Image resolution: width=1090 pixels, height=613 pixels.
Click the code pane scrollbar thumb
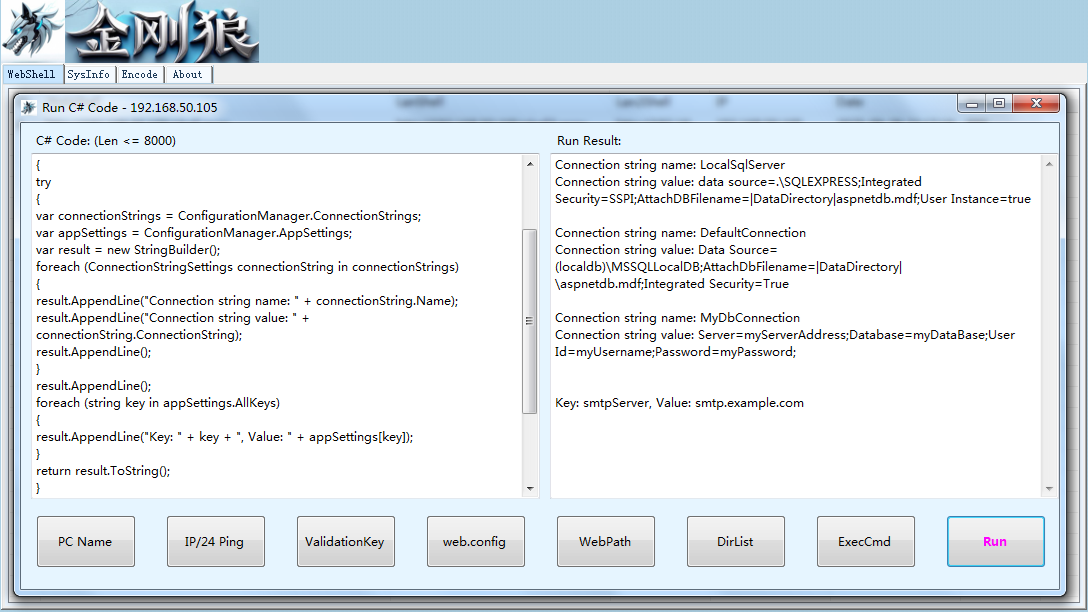click(x=530, y=321)
